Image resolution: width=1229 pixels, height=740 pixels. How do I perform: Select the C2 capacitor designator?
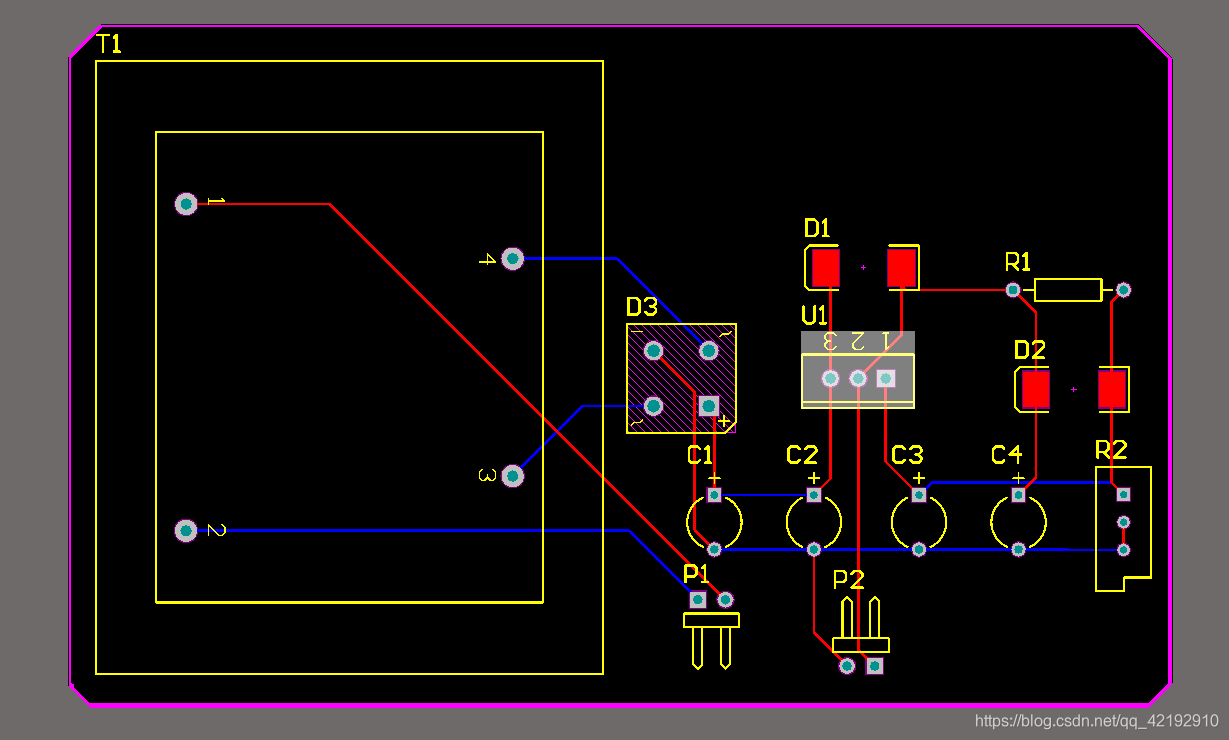[802, 456]
